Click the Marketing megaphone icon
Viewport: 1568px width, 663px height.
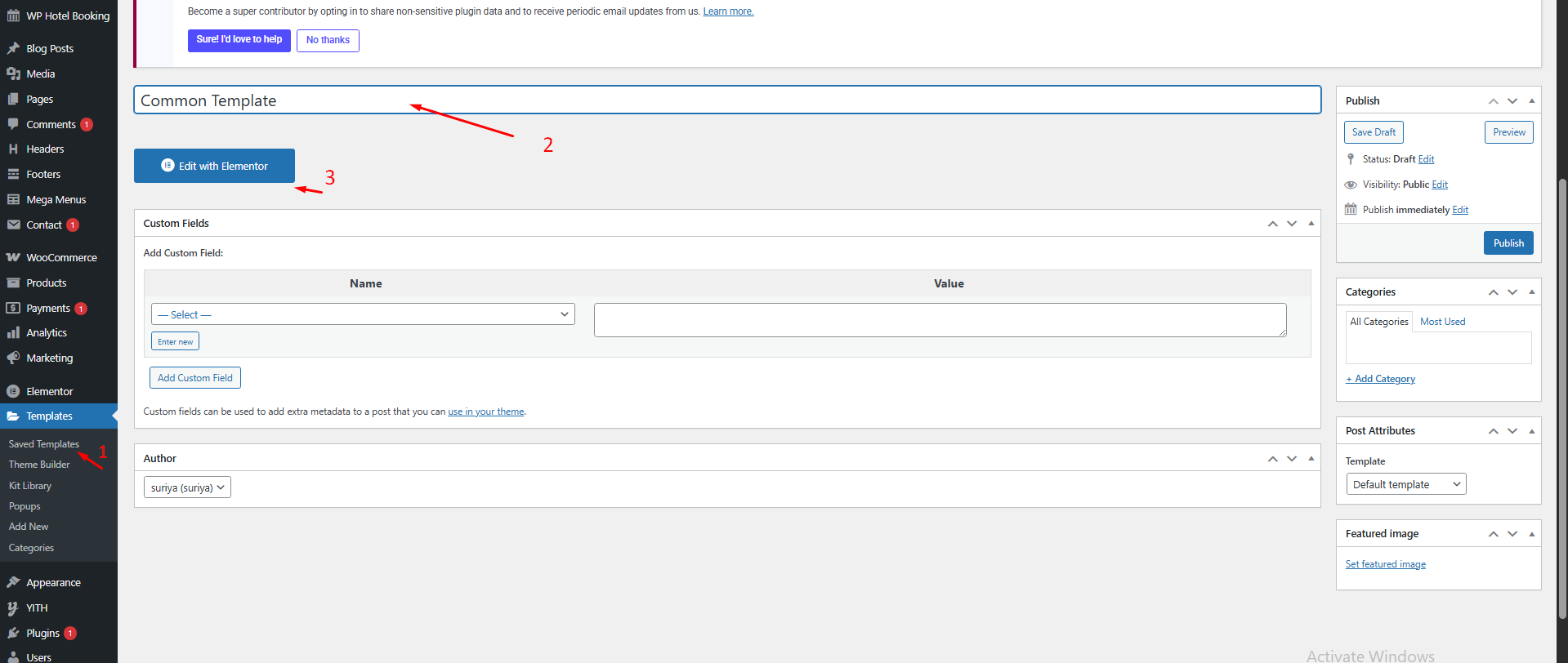pyautogui.click(x=13, y=358)
